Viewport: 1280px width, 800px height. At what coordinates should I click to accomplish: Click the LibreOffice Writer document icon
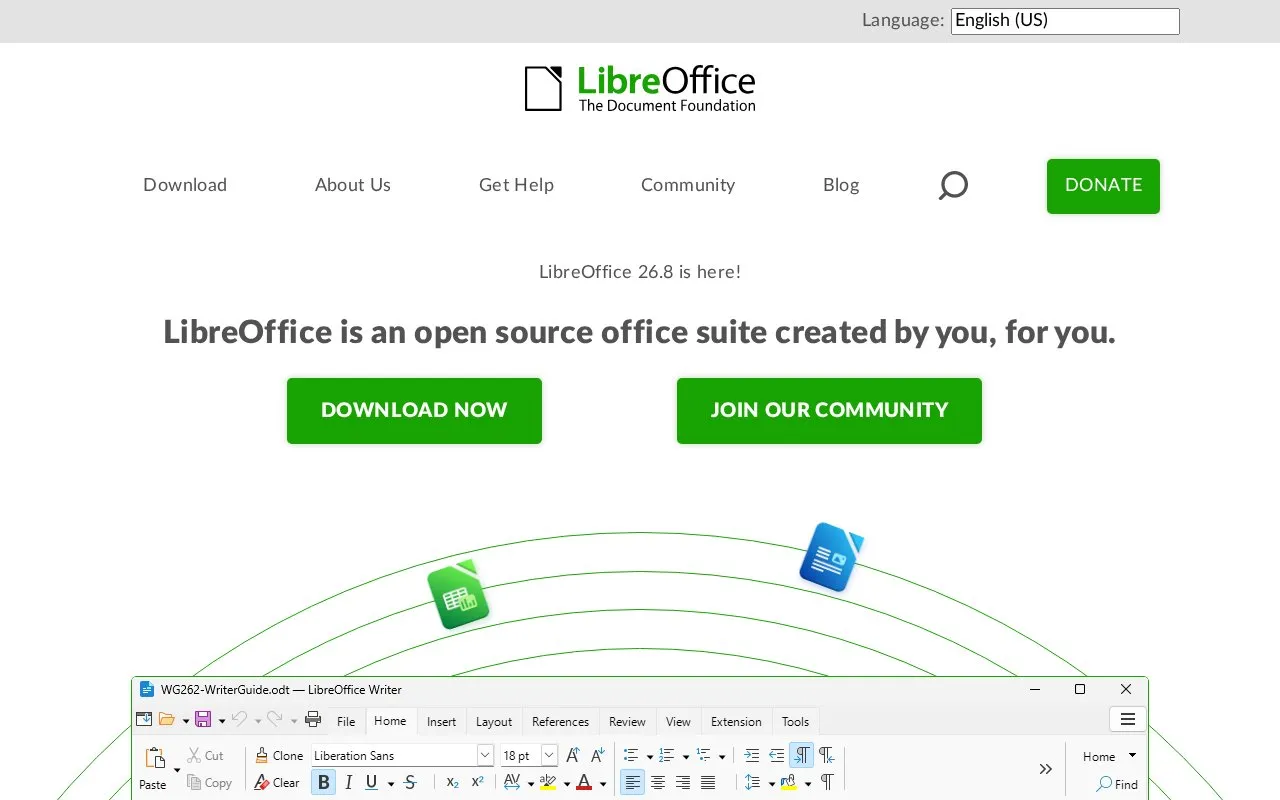[831, 557]
